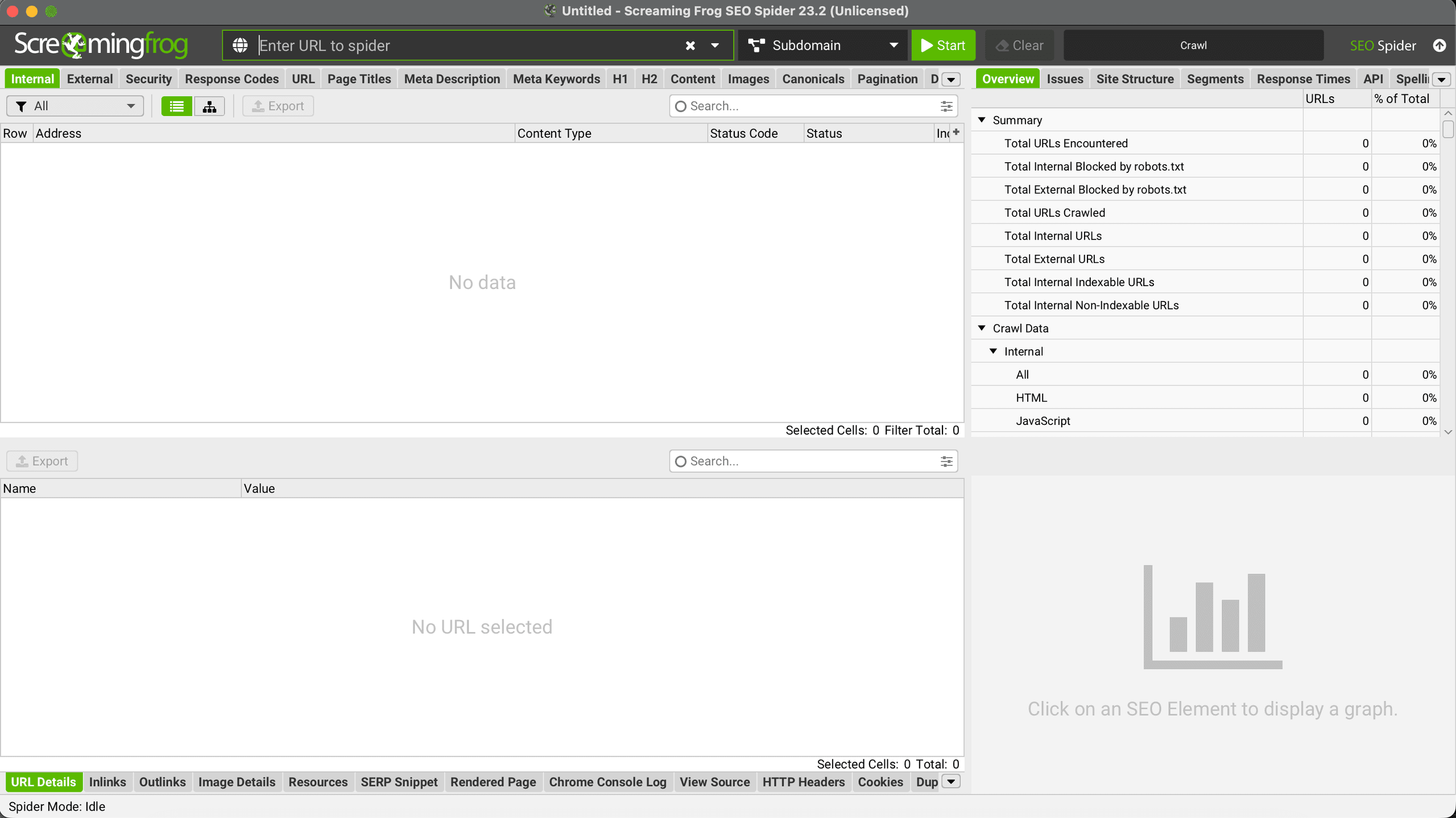The width and height of the screenshot is (1456, 818).
Task: Click the Clear button
Action: [x=1019, y=46]
